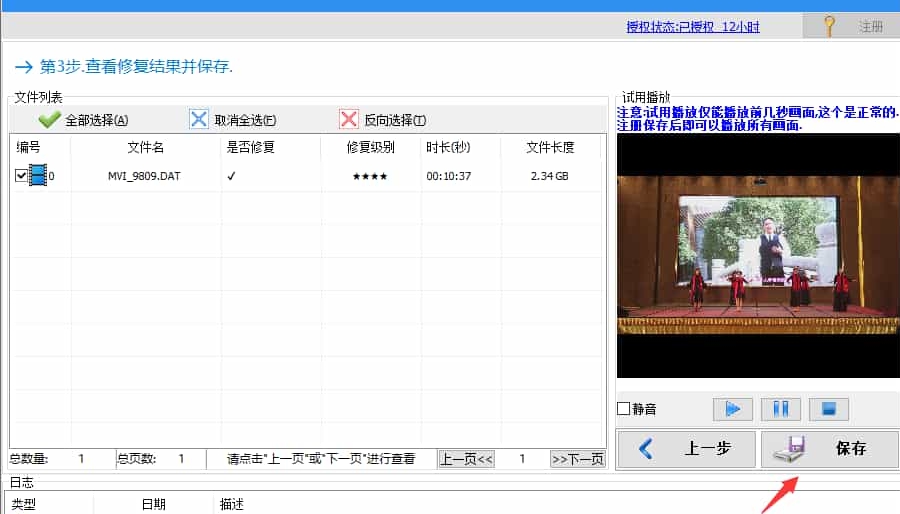900x514 pixels.
Task: Go to next page with >>下一页
Action: (x=577, y=459)
